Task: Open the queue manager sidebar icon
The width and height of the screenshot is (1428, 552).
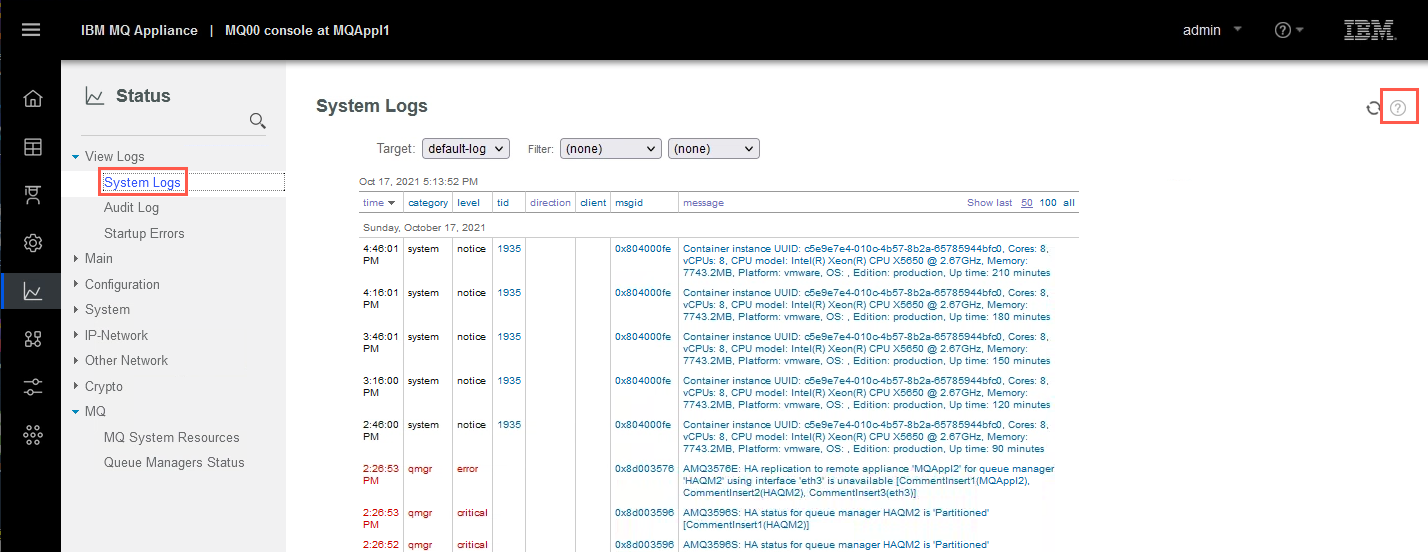Action: [33, 195]
